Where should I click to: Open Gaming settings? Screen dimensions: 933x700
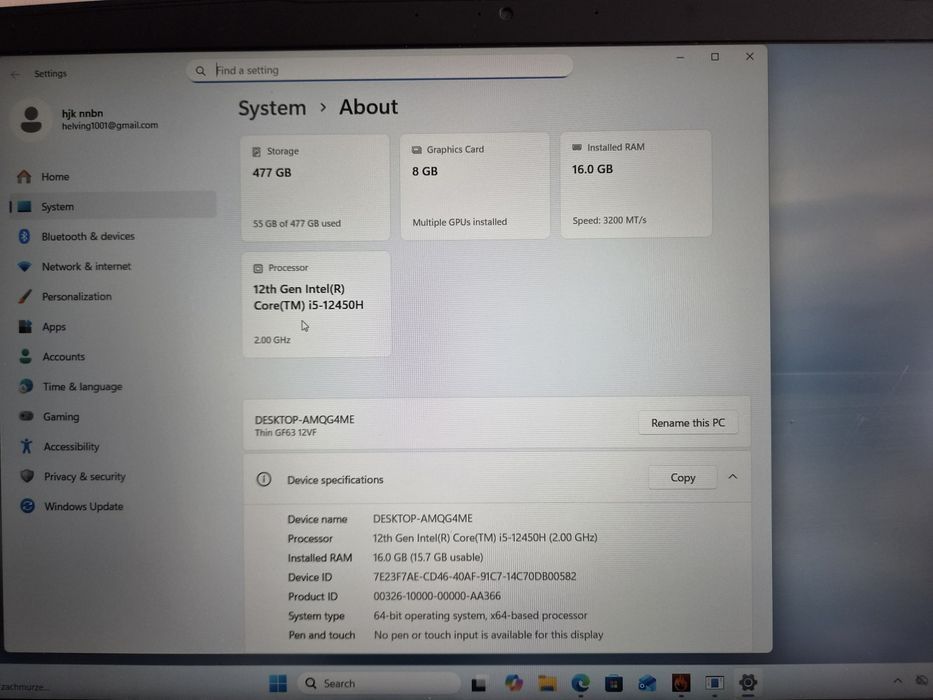tap(113, 417)
